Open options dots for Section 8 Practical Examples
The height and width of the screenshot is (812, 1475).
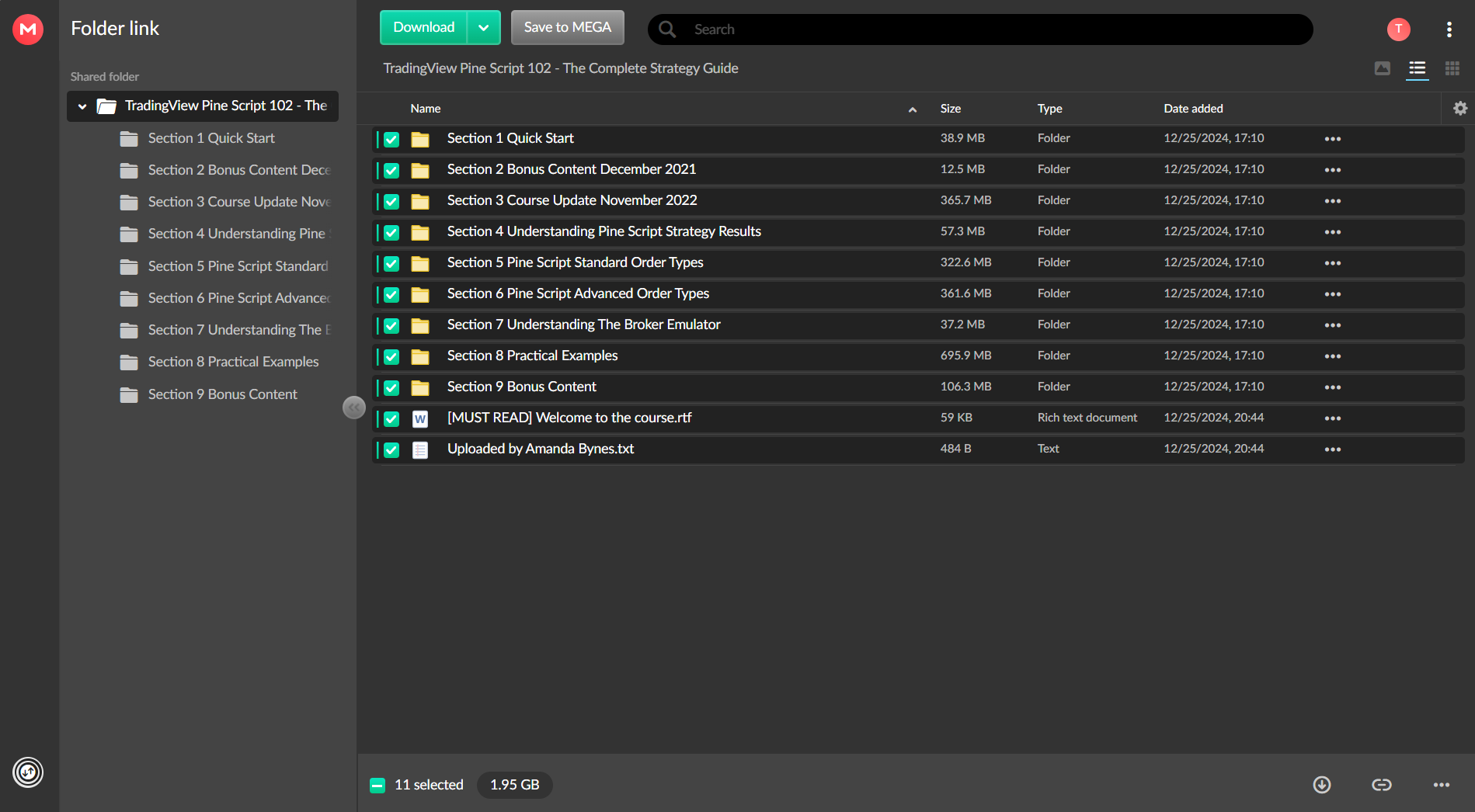coord(1333,356)
